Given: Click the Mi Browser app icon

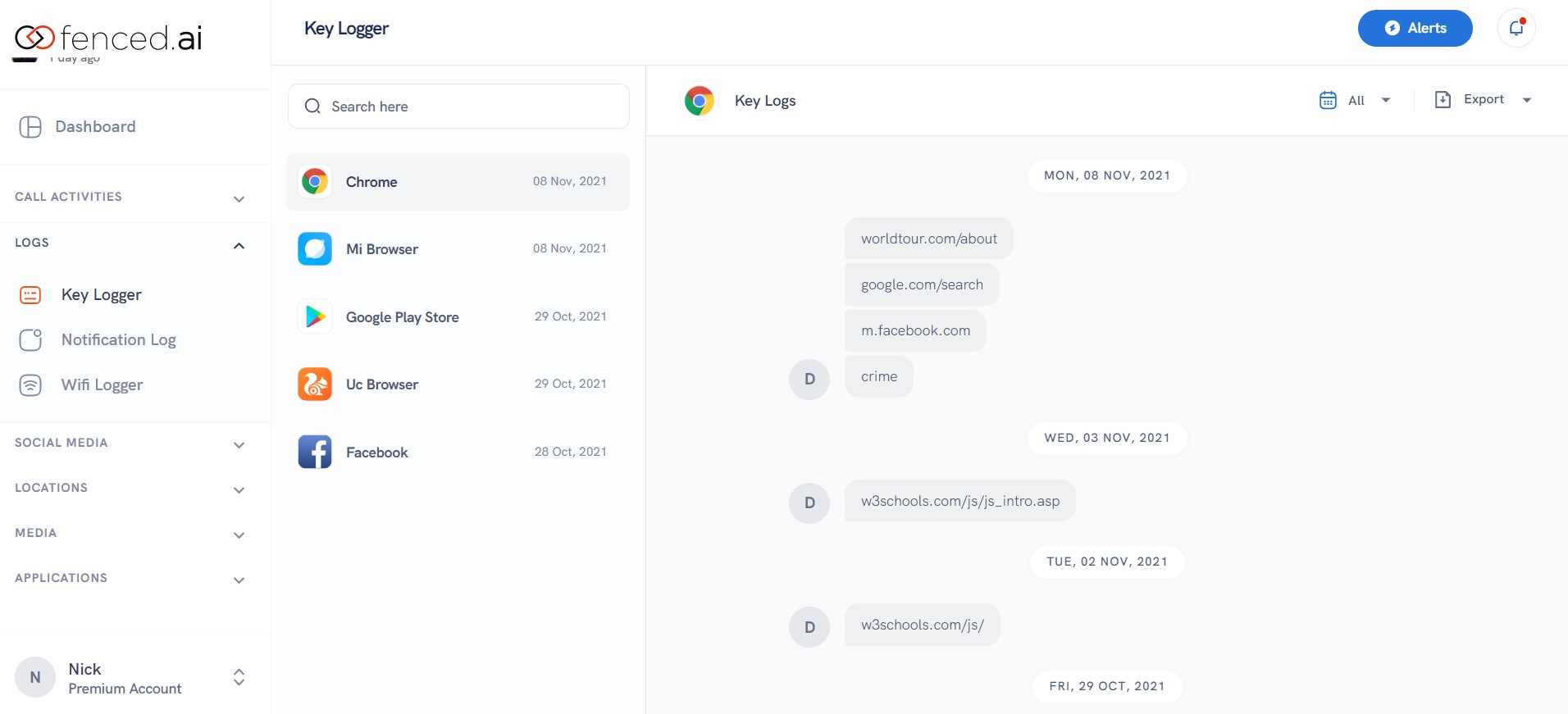Looking at the screenshot, I should point(315,249).
